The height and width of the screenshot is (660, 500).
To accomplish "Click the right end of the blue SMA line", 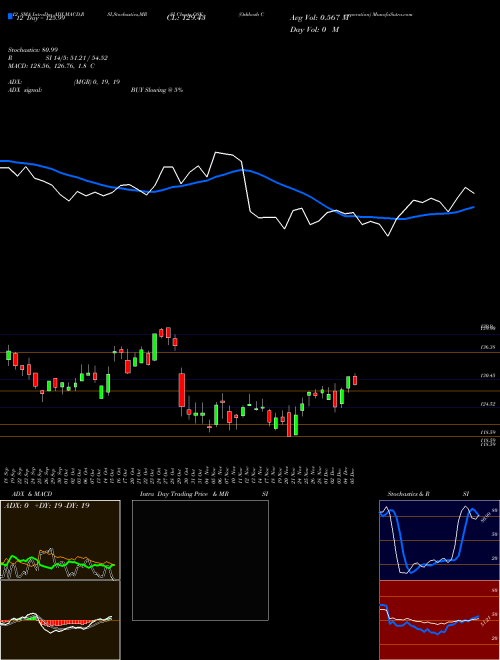I will (x=474, y=207).
